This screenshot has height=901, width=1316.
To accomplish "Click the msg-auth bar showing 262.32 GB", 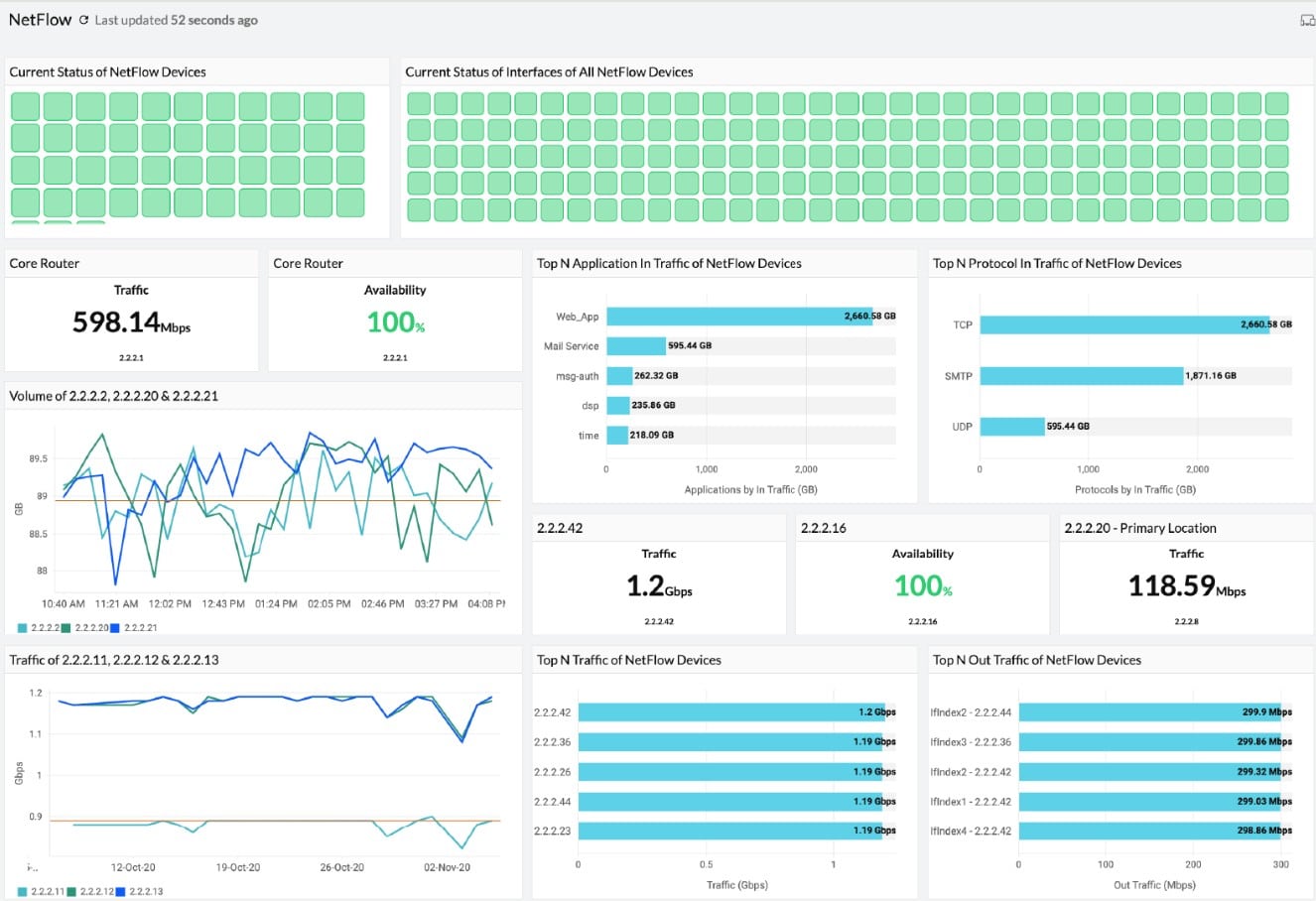I will click(619, 376).
